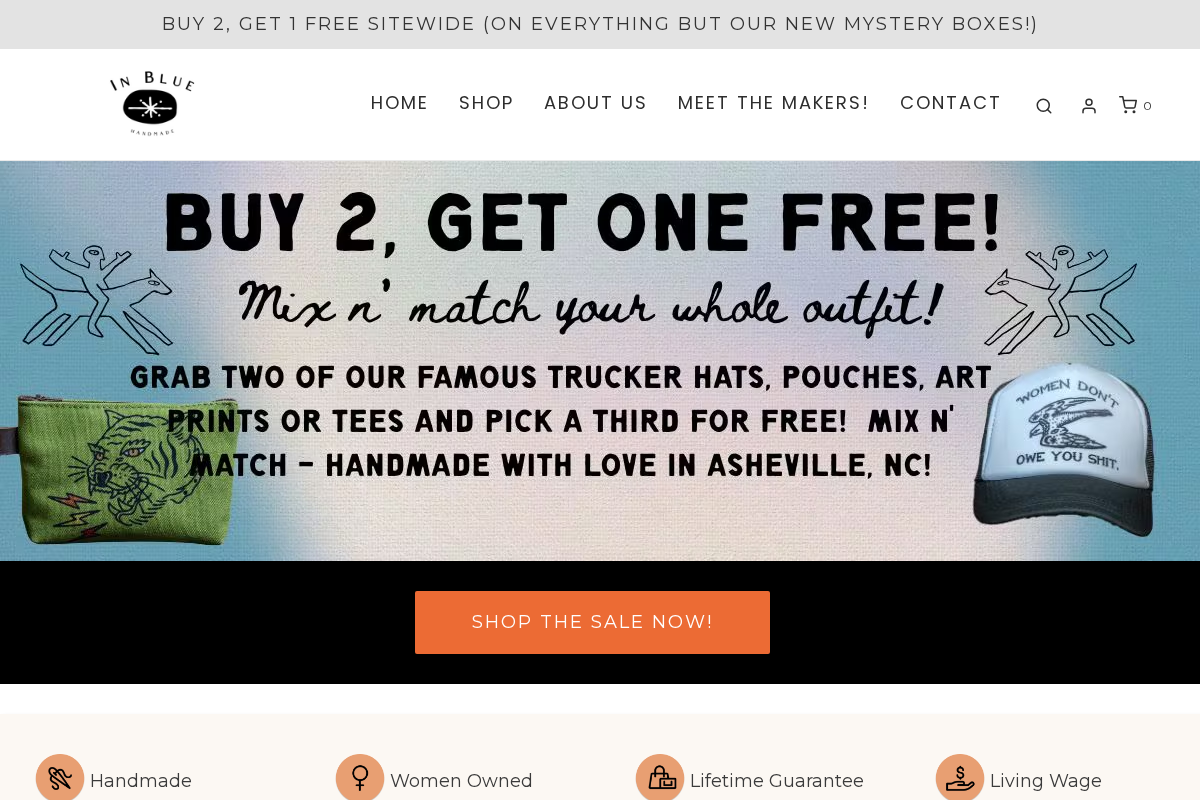Click the SHOP THE SALE NOW! button
The width and height of the screenshot is (1200, 800).
(592, 622)
